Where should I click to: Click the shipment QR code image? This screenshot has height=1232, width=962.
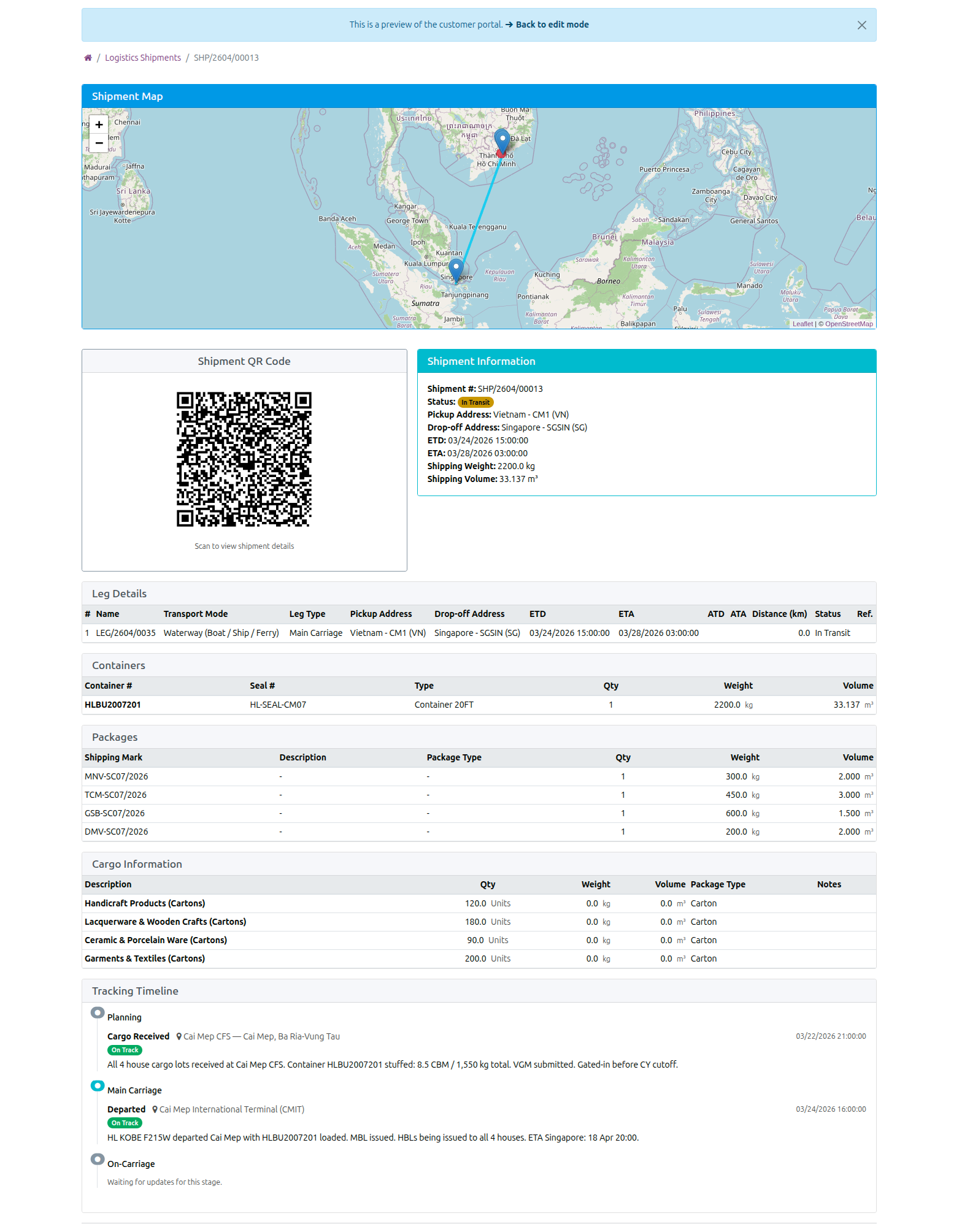tap(244, 459)
